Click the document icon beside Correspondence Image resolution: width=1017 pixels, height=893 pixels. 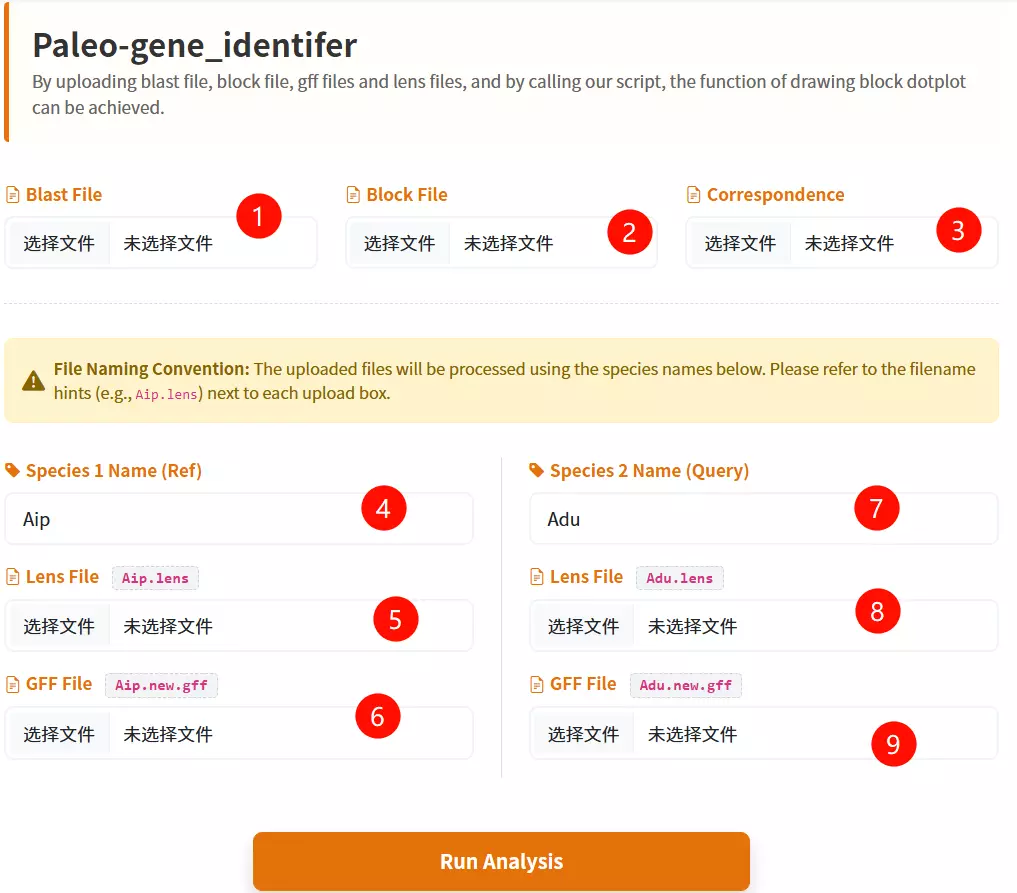tap(692, 194)
